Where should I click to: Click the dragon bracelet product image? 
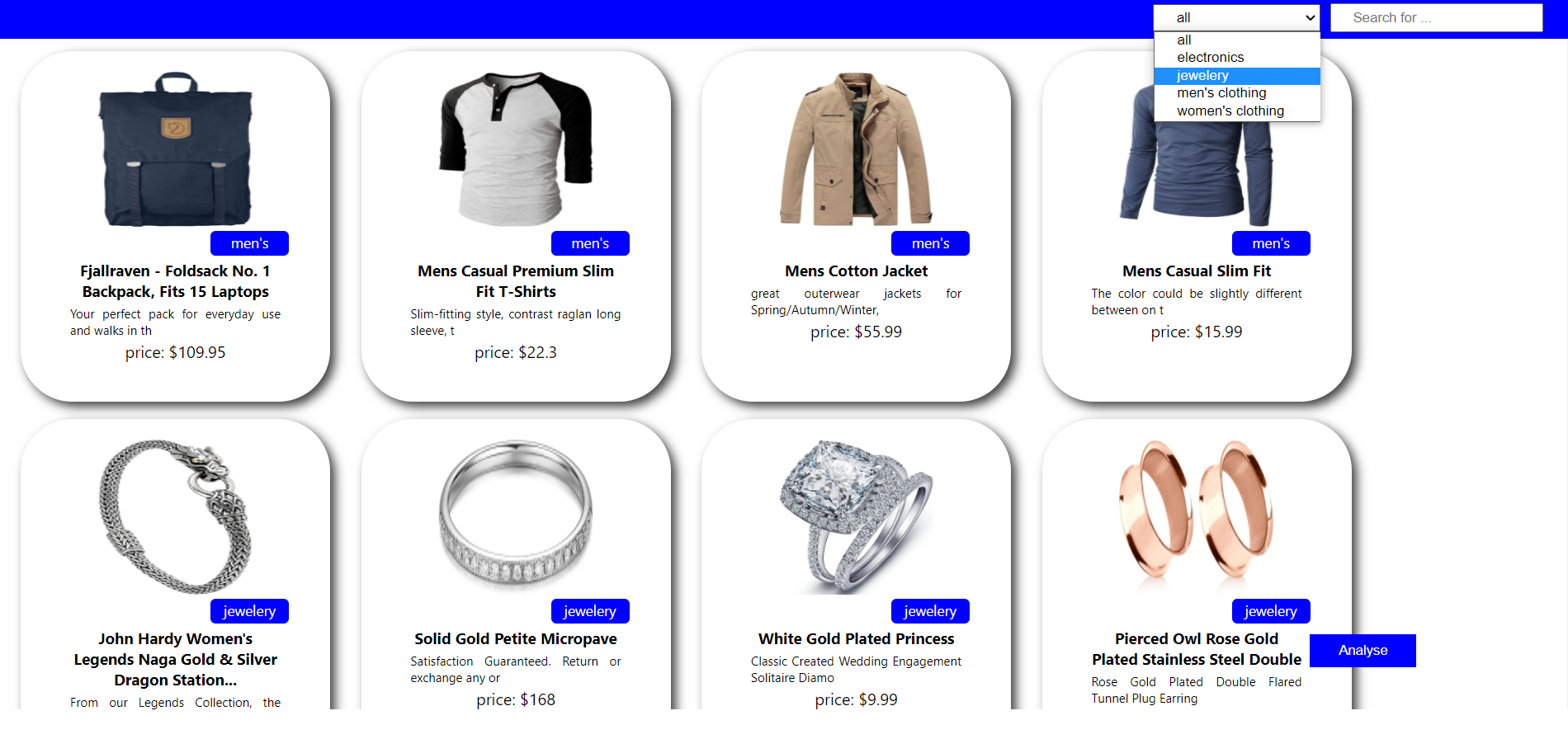click(x=176, y=516)
